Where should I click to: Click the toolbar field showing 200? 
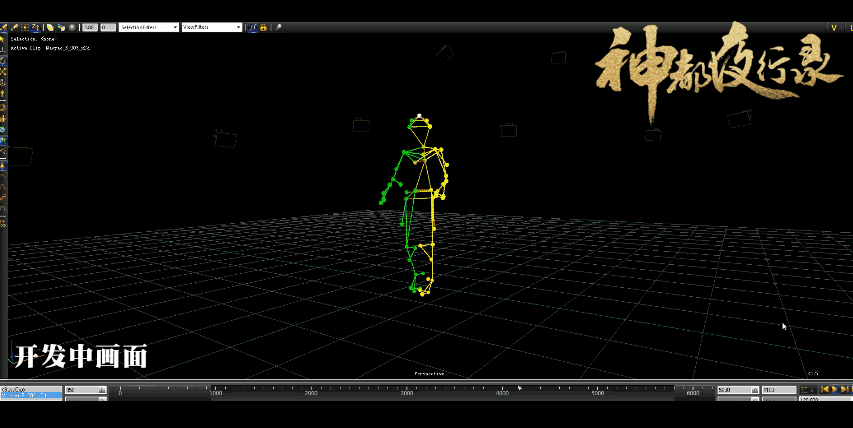89,27
